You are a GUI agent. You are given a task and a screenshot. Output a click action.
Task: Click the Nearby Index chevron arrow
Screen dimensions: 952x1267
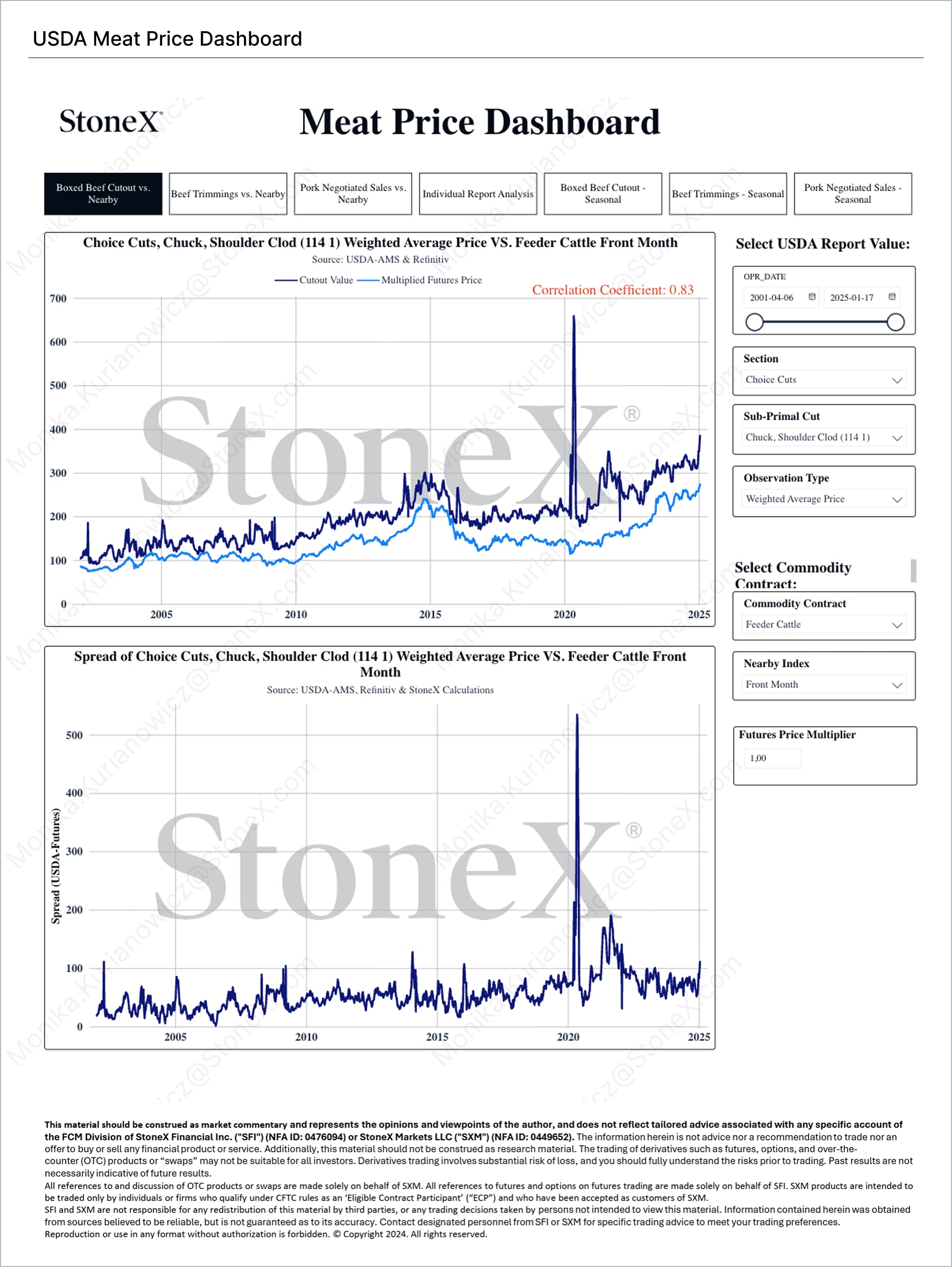click(897, 685)
